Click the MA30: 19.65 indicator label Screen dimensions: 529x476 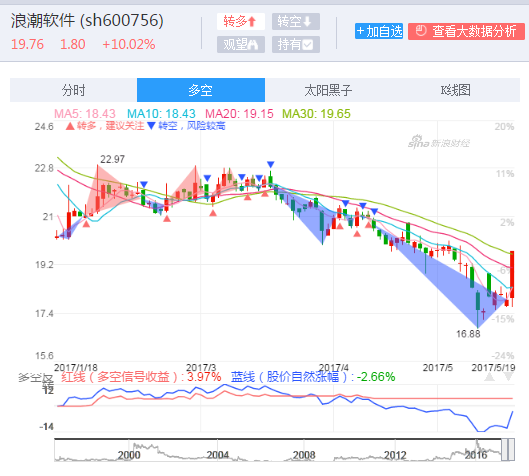(x=316, y=114)
